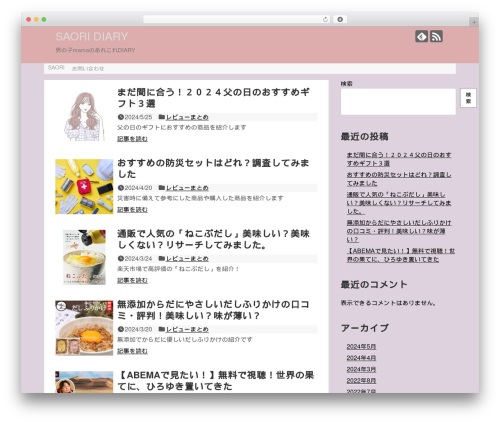The image size is (500, 423).
Task: Select excerpt 無添加でからだに優しいだしふりかけの紹介です
Action: click(x=185, y=339)
